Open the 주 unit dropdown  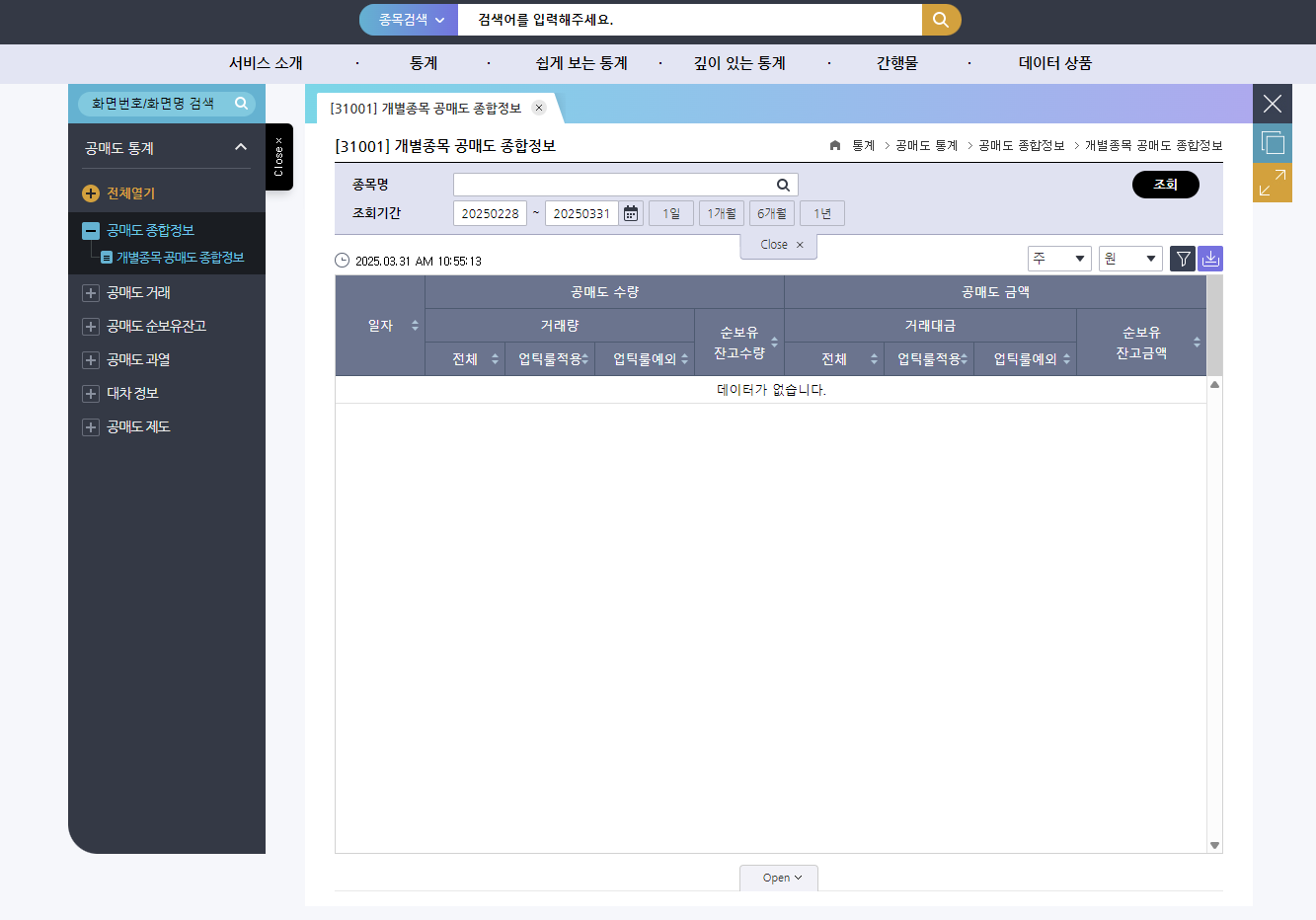1059,259
